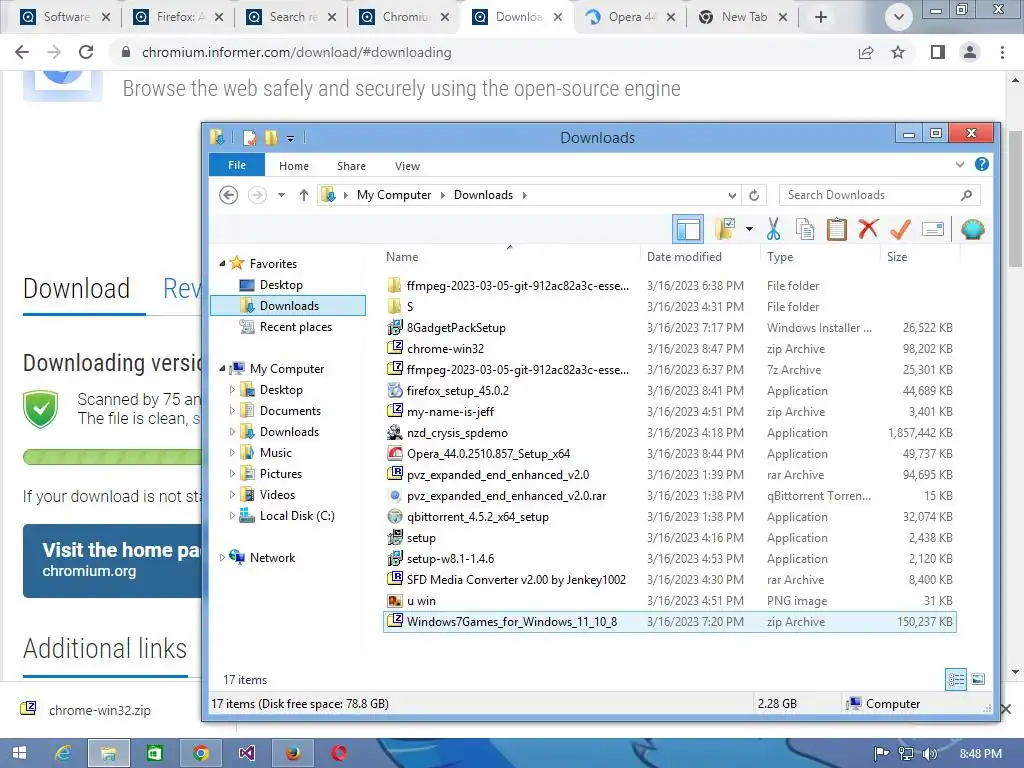
Task: Expand the Documents tree node
Action: pos(232,410)
